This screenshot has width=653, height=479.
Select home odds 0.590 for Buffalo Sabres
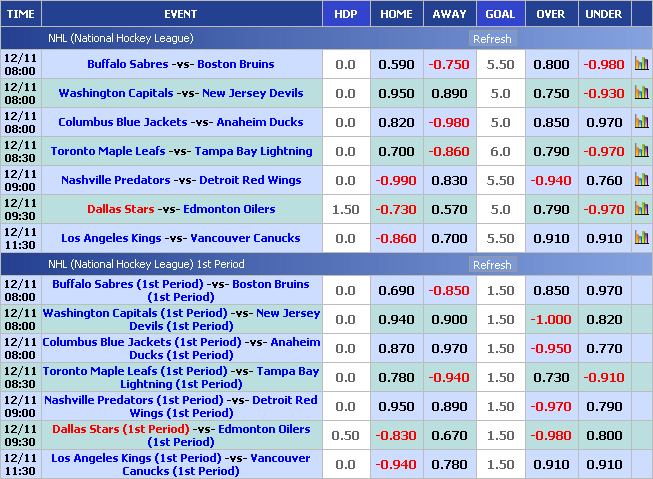coord(396,65)
